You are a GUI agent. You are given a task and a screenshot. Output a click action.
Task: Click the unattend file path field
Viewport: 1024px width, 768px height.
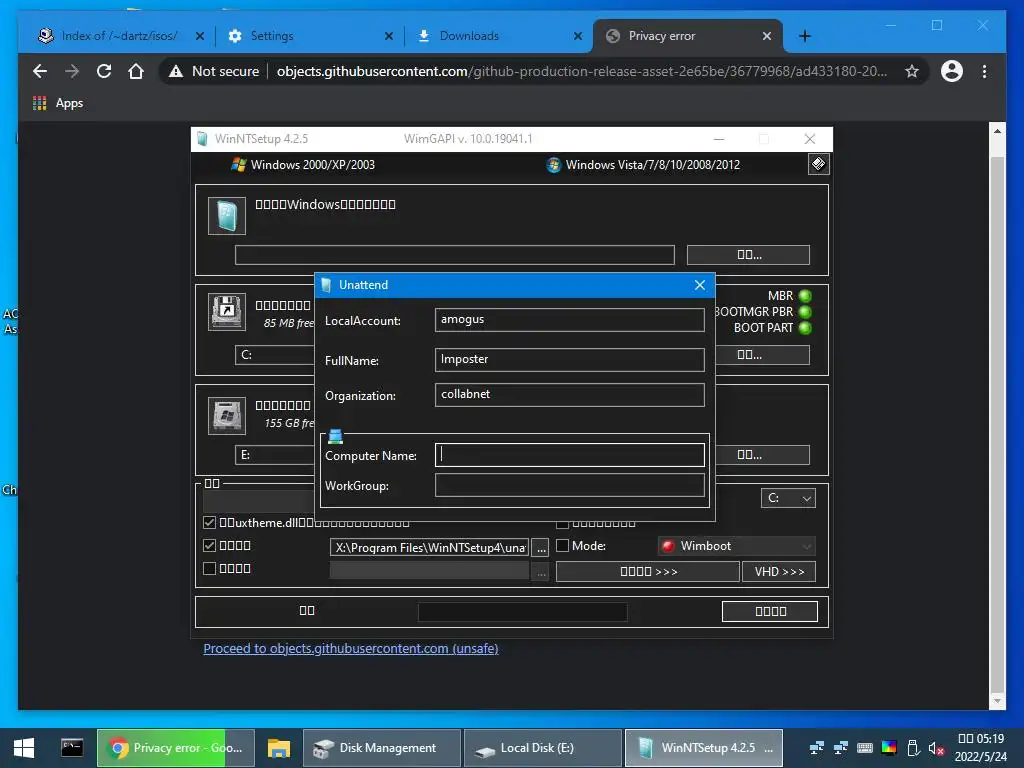tap(429, 547)
